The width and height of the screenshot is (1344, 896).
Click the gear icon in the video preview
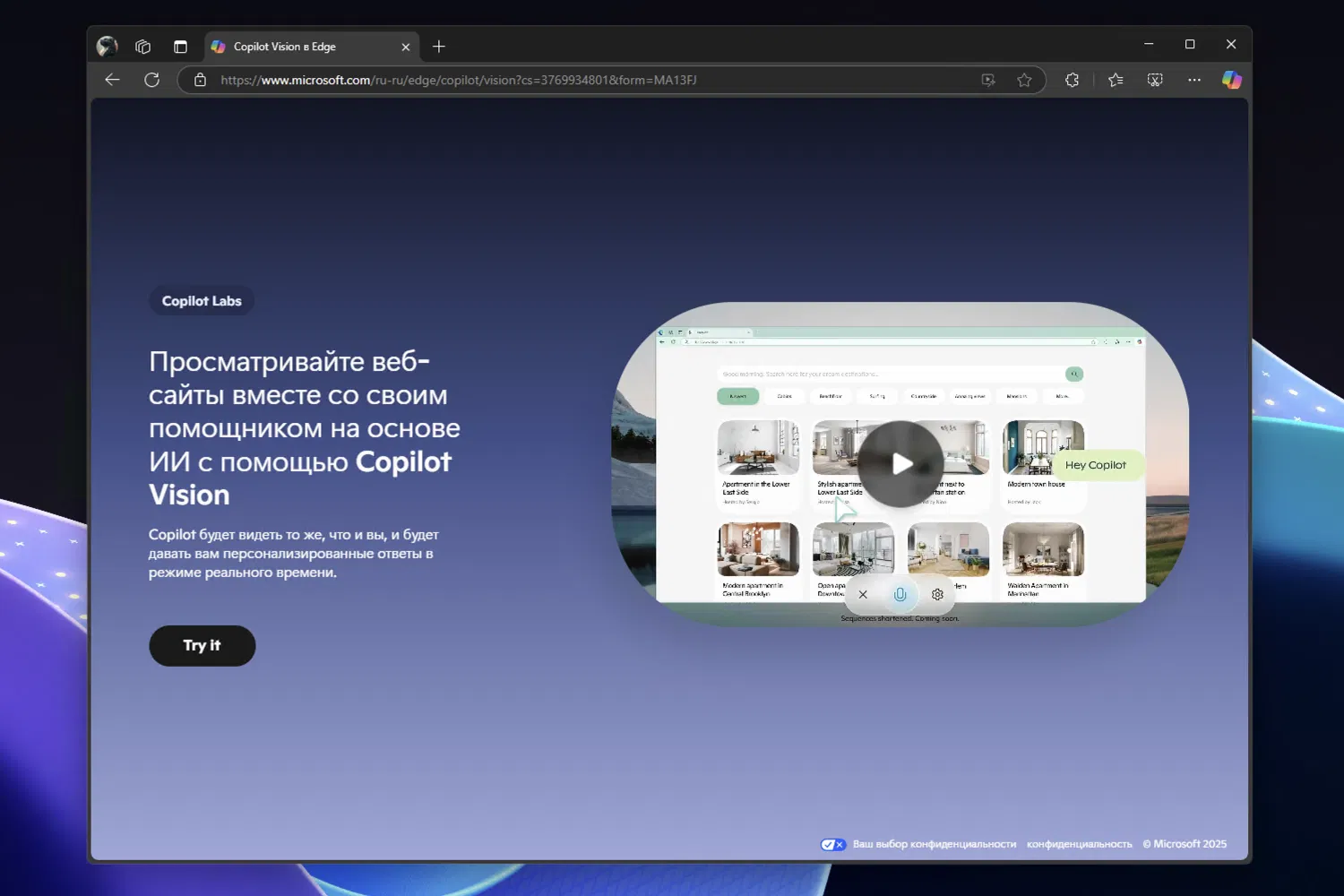click(938, 594)
